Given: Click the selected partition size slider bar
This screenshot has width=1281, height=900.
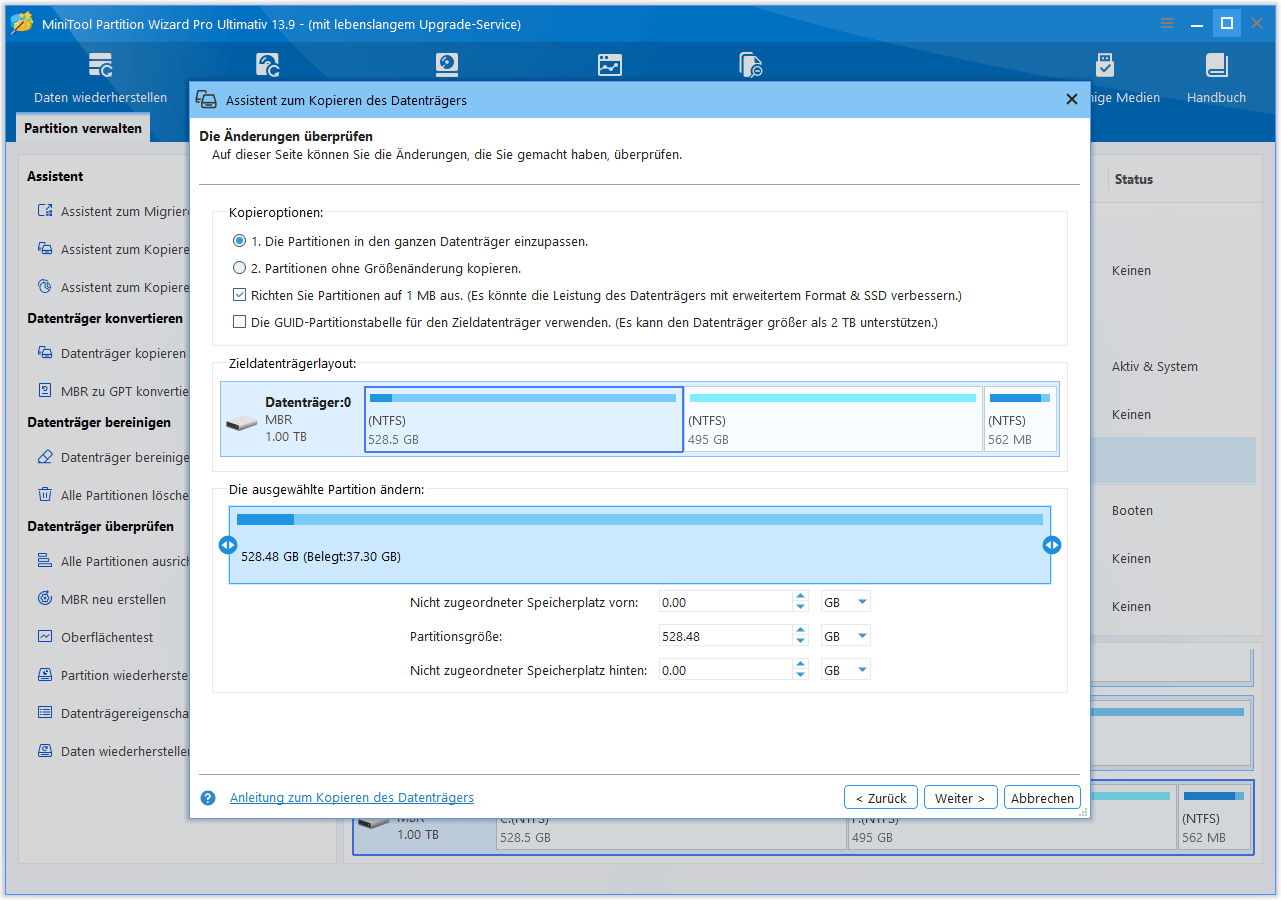Looking at the screenshot, I should pos(640,545).
